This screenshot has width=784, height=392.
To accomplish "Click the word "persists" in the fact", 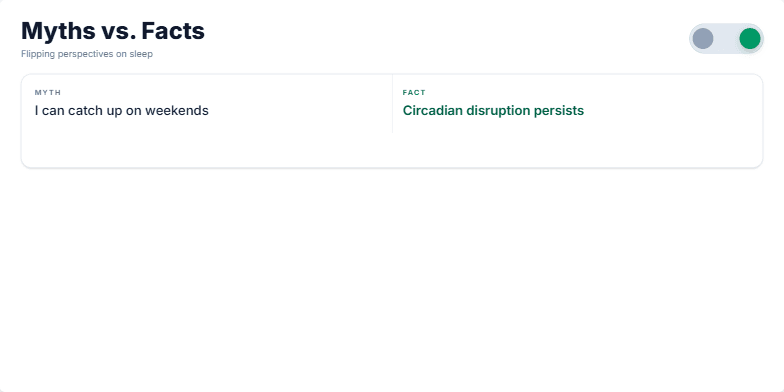I will 558,111.
